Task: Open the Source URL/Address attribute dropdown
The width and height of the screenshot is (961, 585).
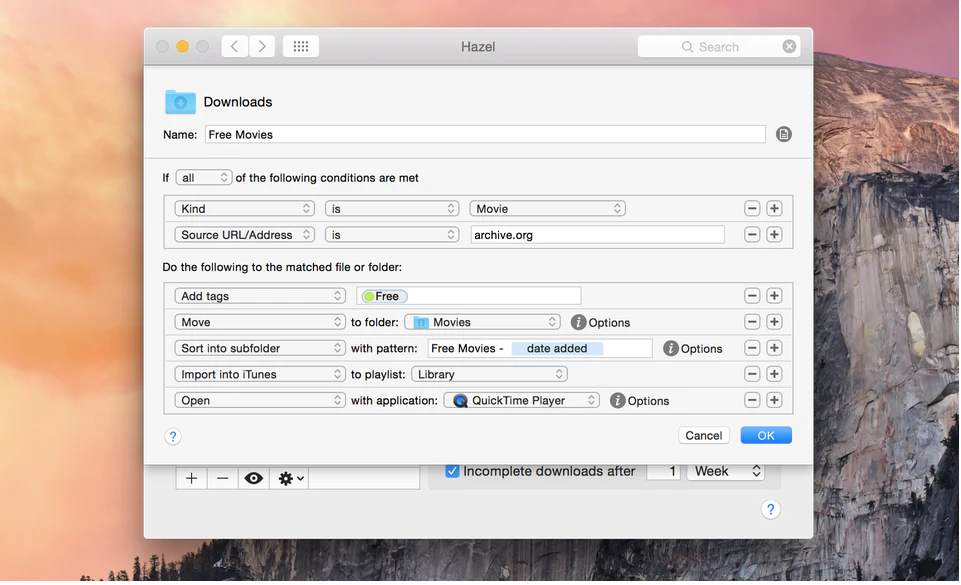Action: click(x=245, y=235)
